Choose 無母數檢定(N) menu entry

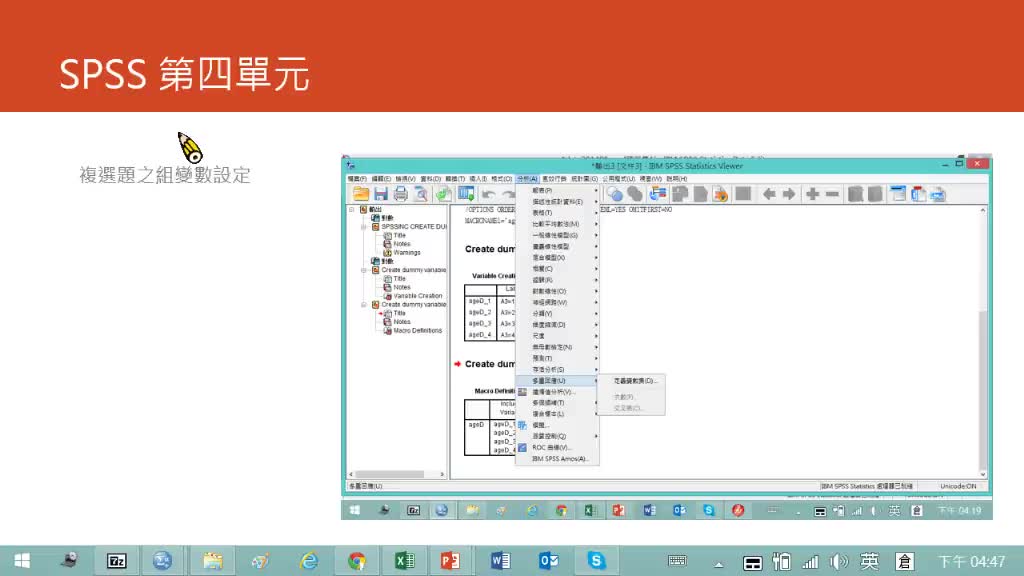557,347
